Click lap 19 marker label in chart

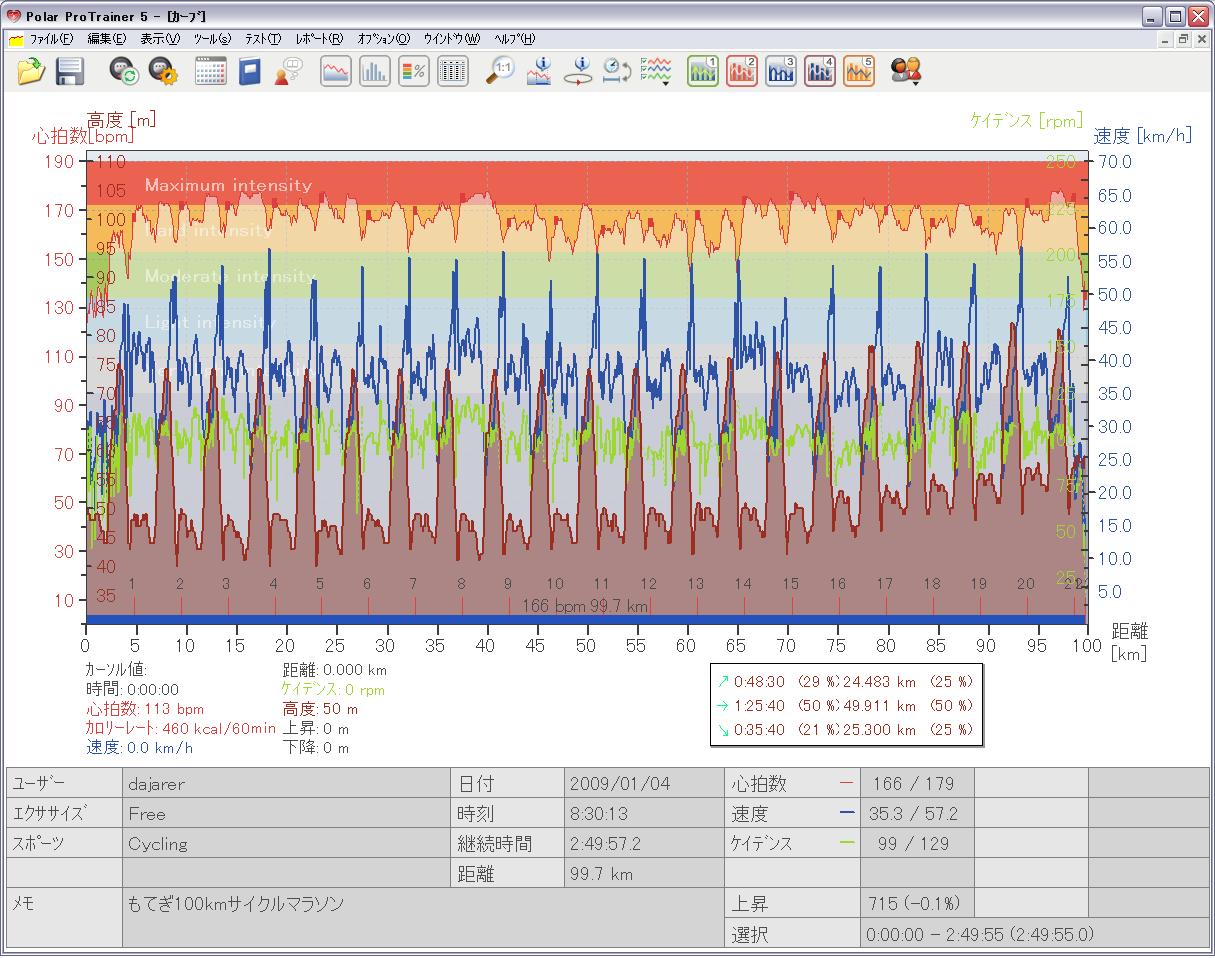pos(978,584)
